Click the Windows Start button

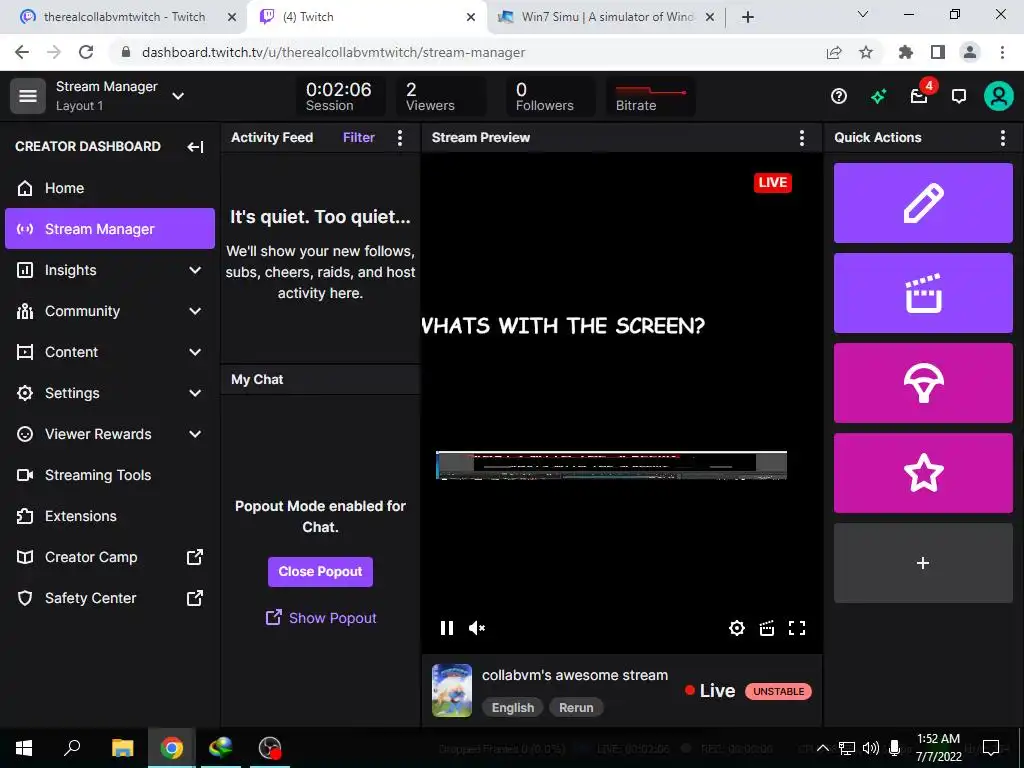[24, 748]
